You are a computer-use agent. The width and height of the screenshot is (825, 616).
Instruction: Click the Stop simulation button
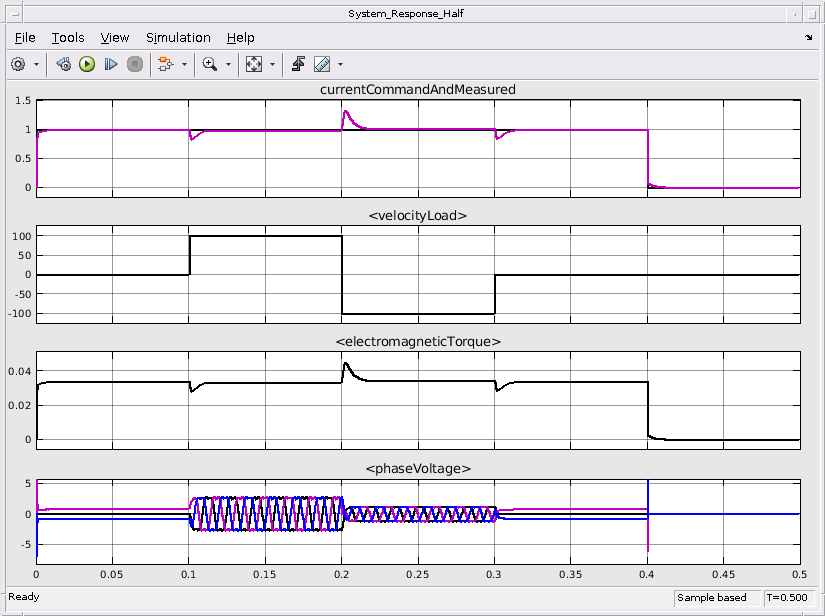(x=135, y=64)
